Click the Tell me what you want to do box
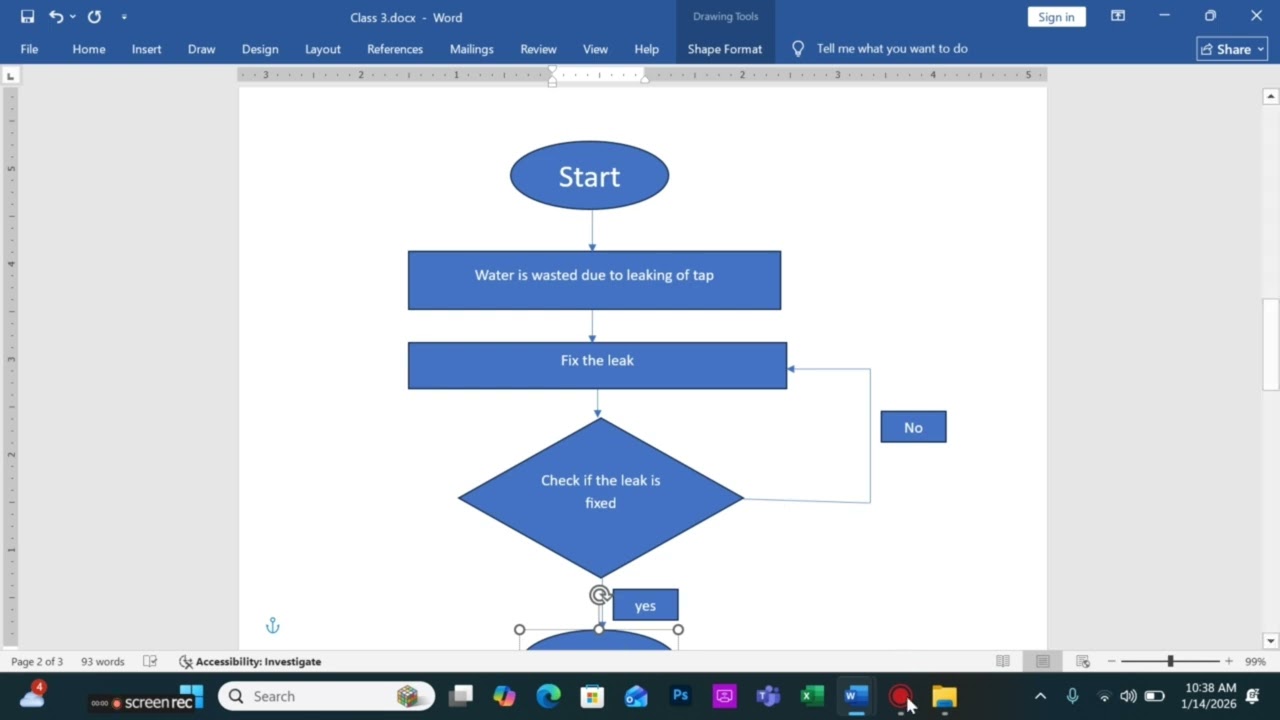This screenshot has height=720, width=1280. pyautogui.click(x=880, y=49)
